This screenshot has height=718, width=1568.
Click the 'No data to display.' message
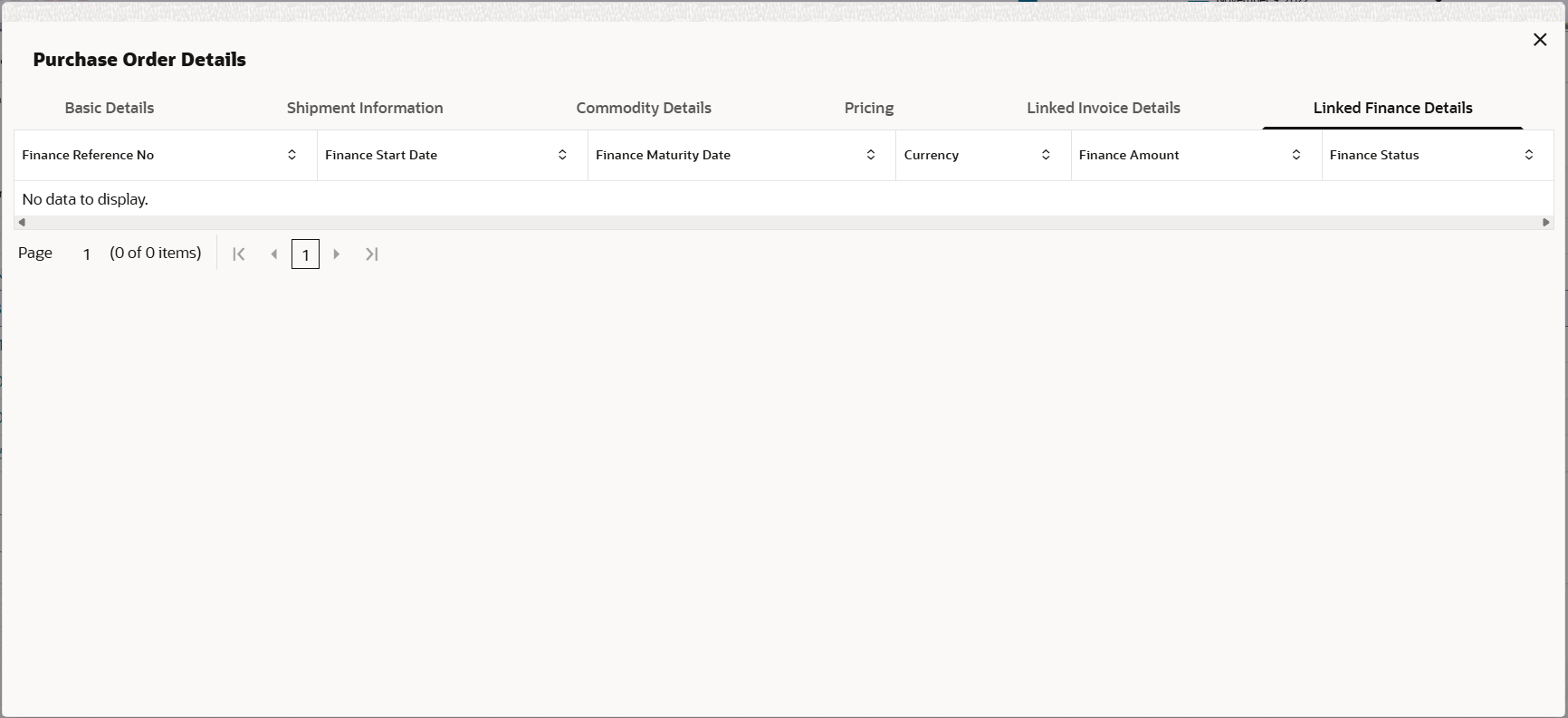pos(85,199)
